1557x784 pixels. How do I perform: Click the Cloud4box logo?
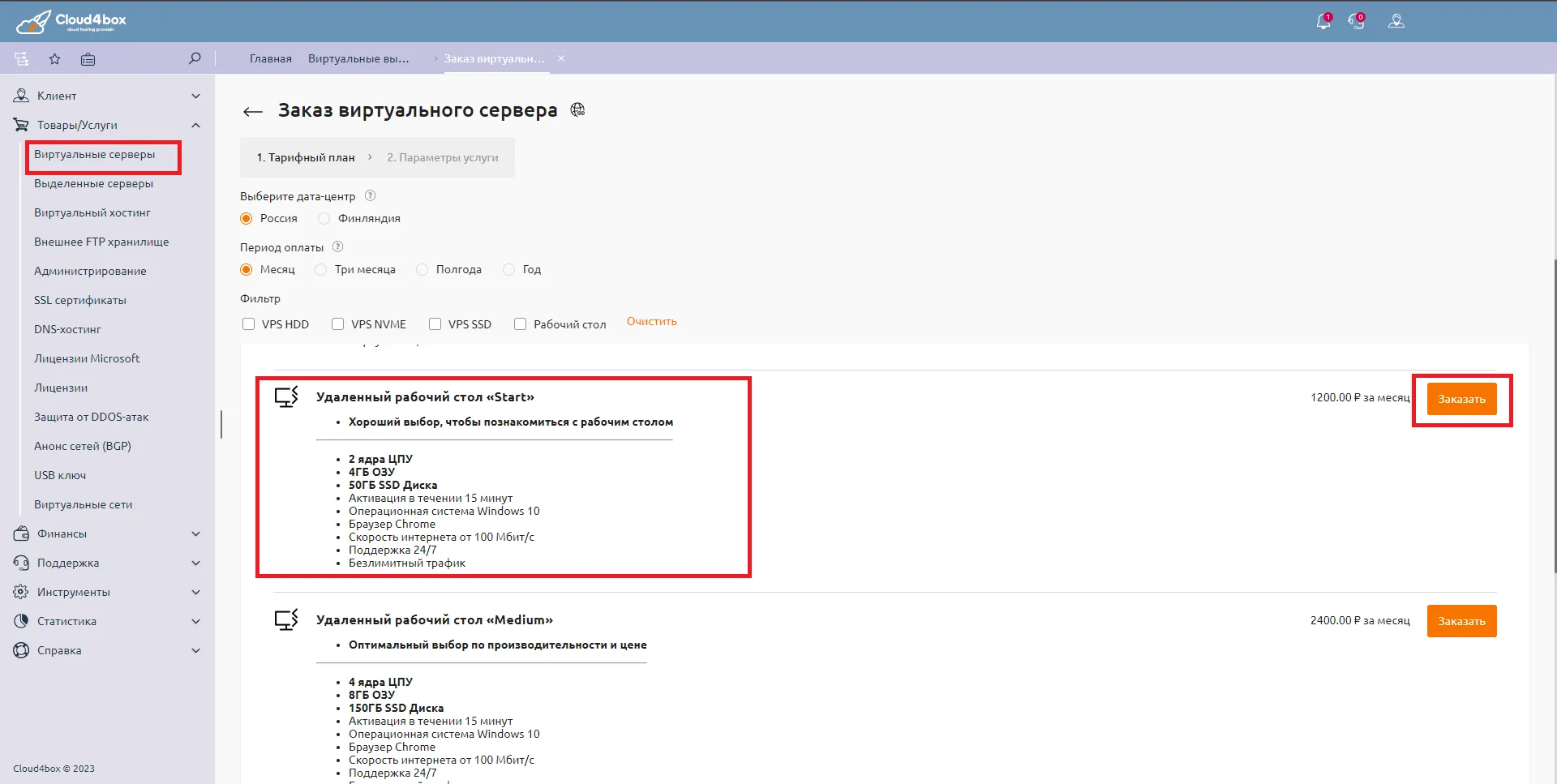(x=71, y=21)
